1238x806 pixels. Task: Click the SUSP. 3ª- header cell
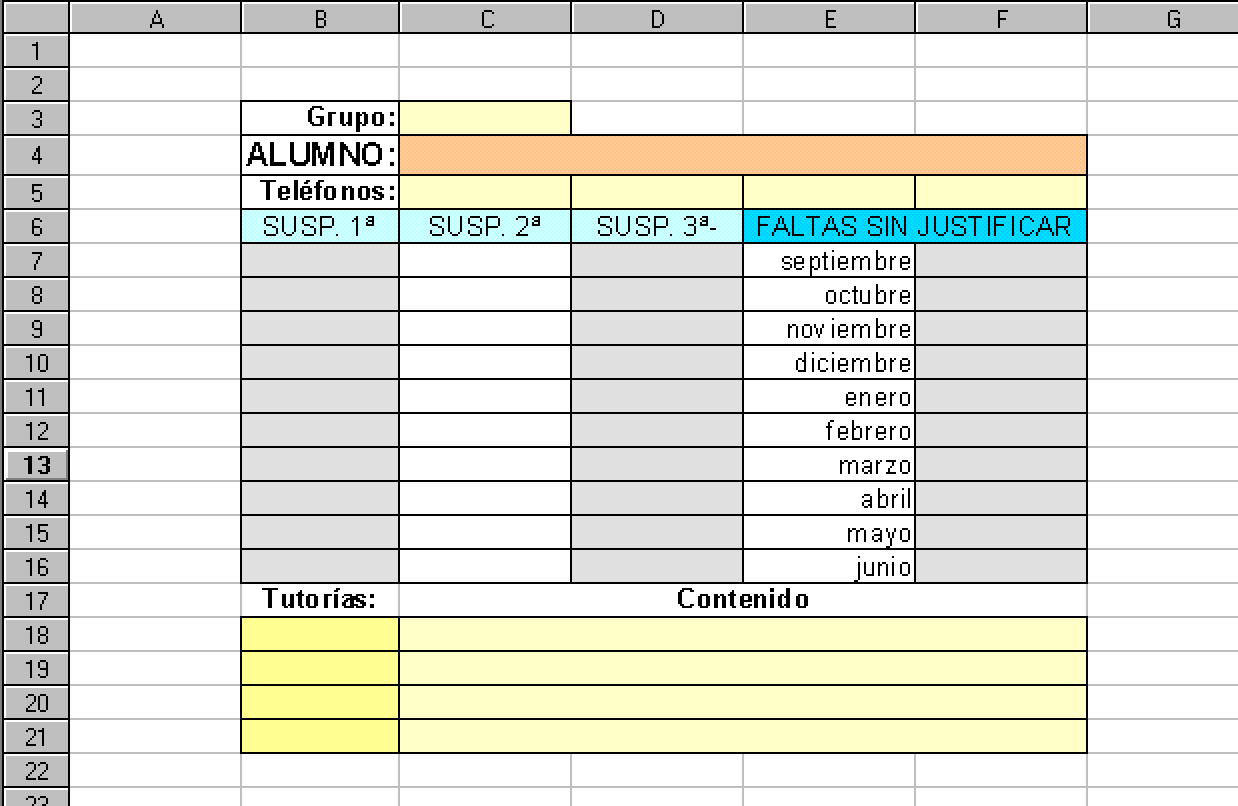657,227
